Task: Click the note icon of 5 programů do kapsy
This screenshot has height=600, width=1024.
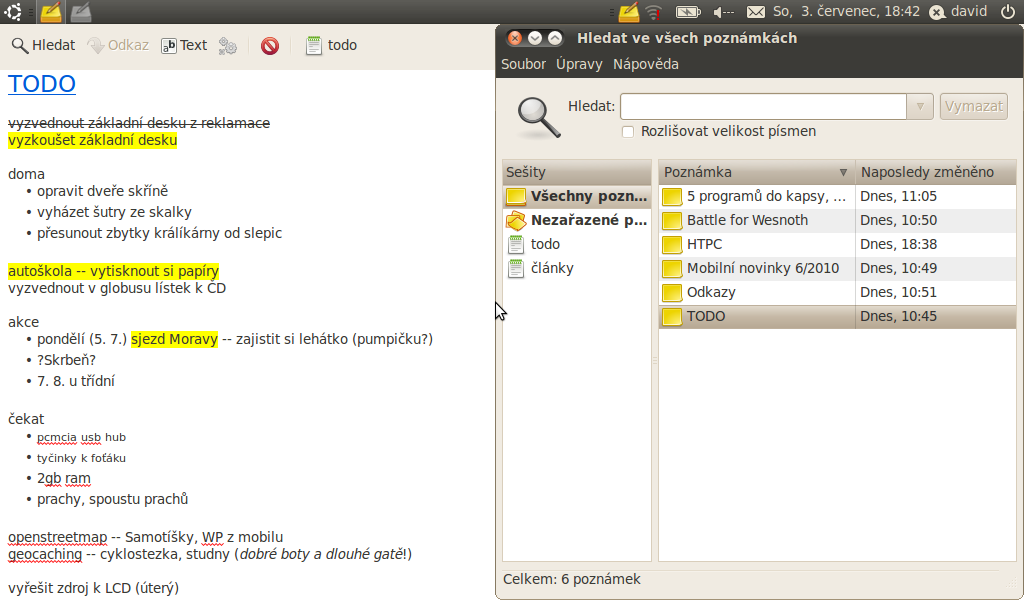Action: tap(672, 197)
